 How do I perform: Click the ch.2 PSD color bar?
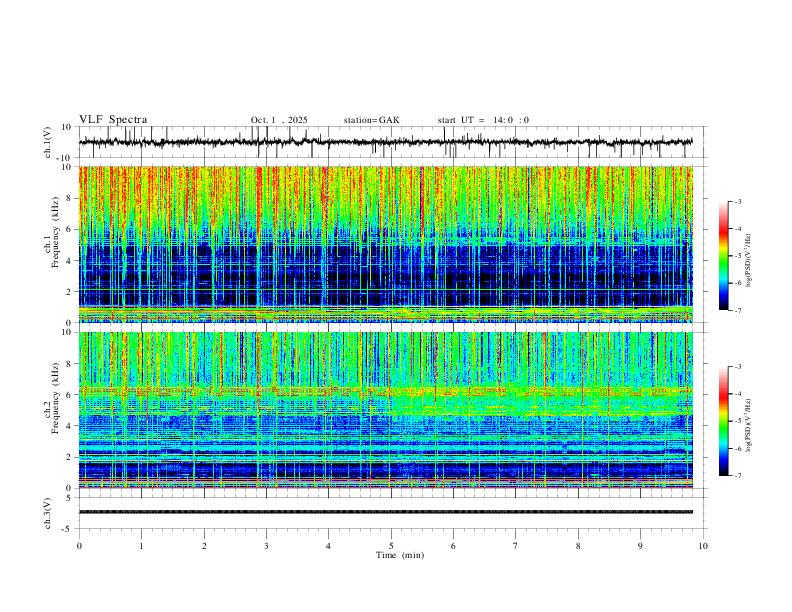pos(724,421)
